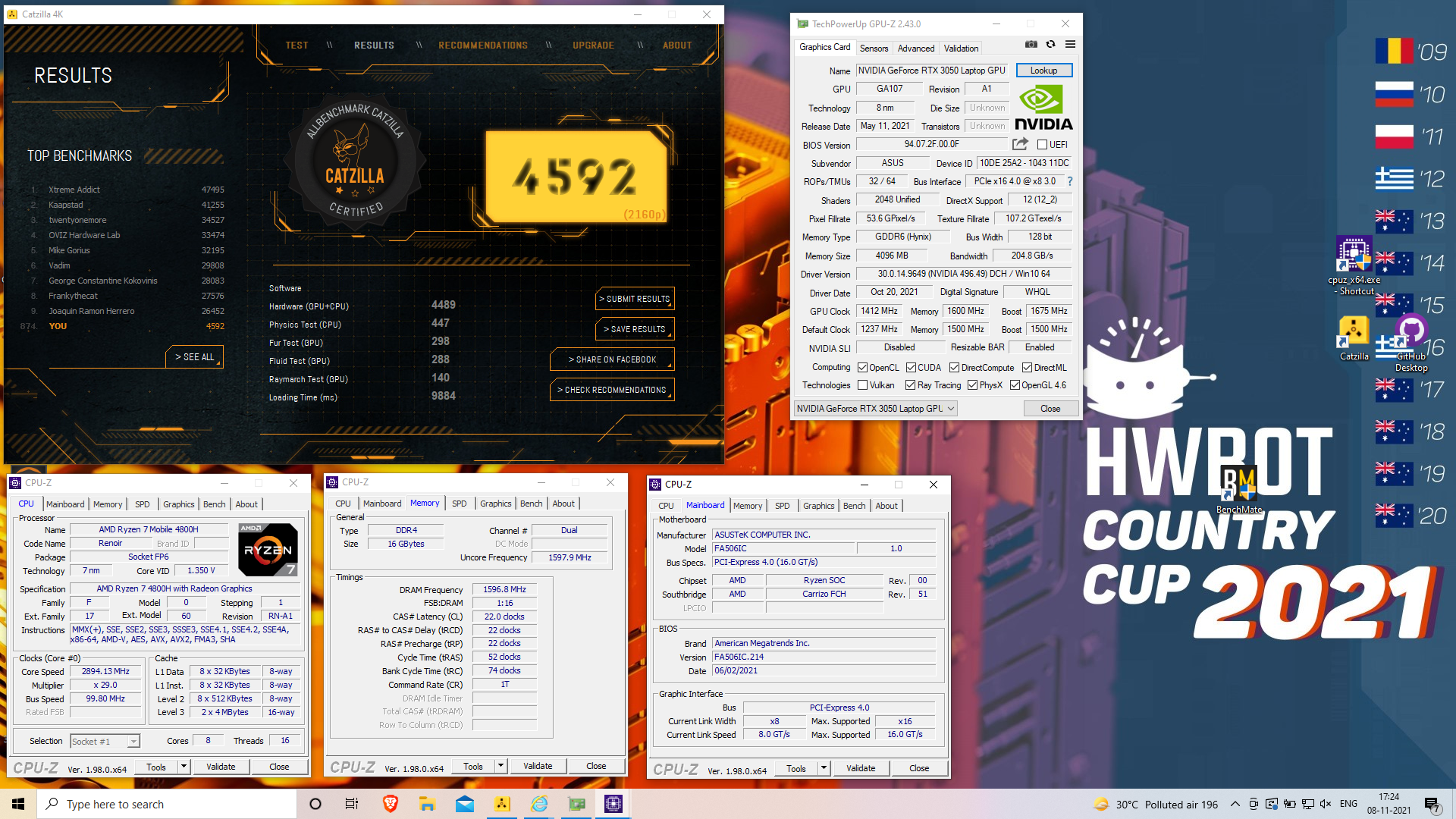Open File Explorer from the taskbar

click(x=427, y=804)
